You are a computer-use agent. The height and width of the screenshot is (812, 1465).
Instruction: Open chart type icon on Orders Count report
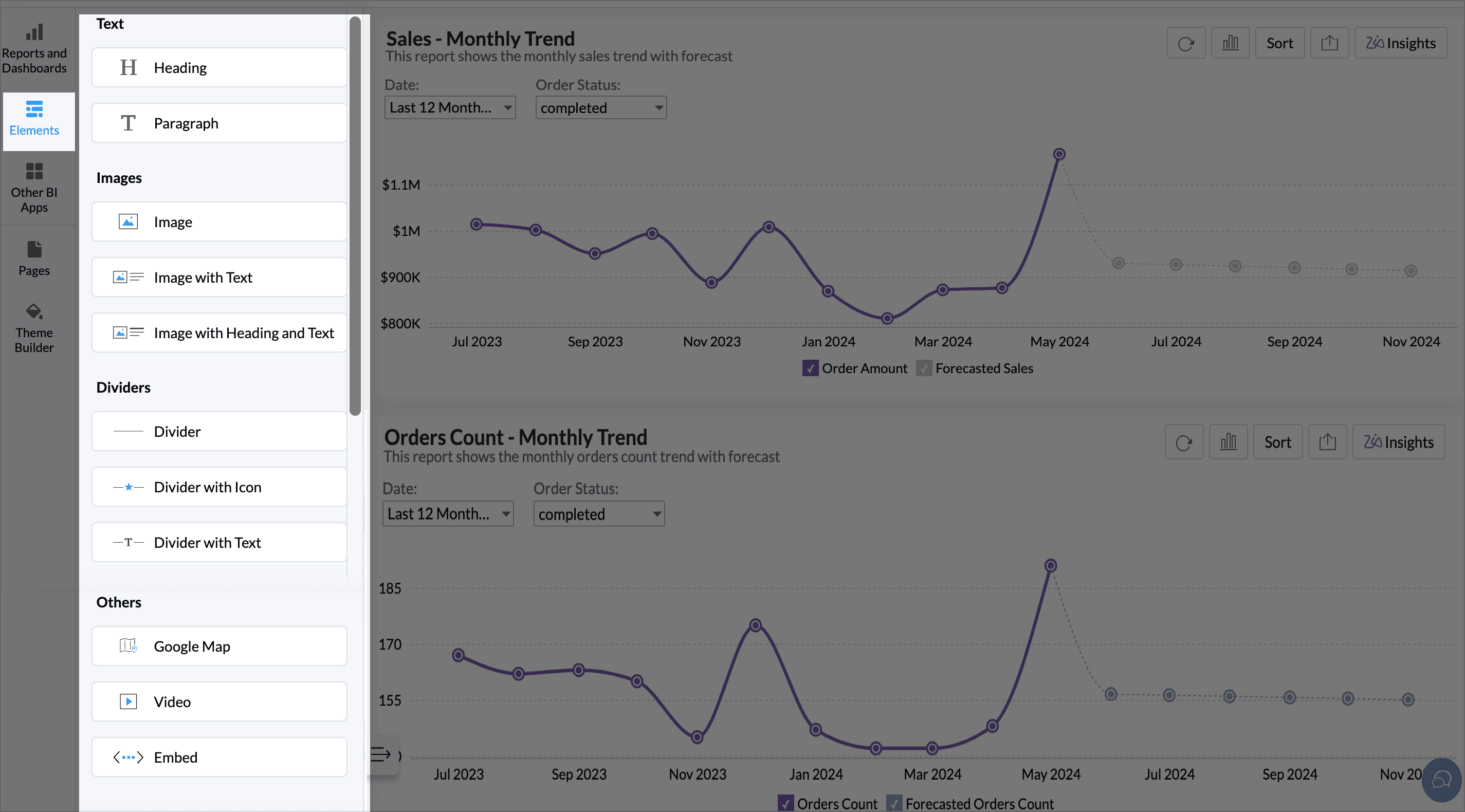point(1228,442)
